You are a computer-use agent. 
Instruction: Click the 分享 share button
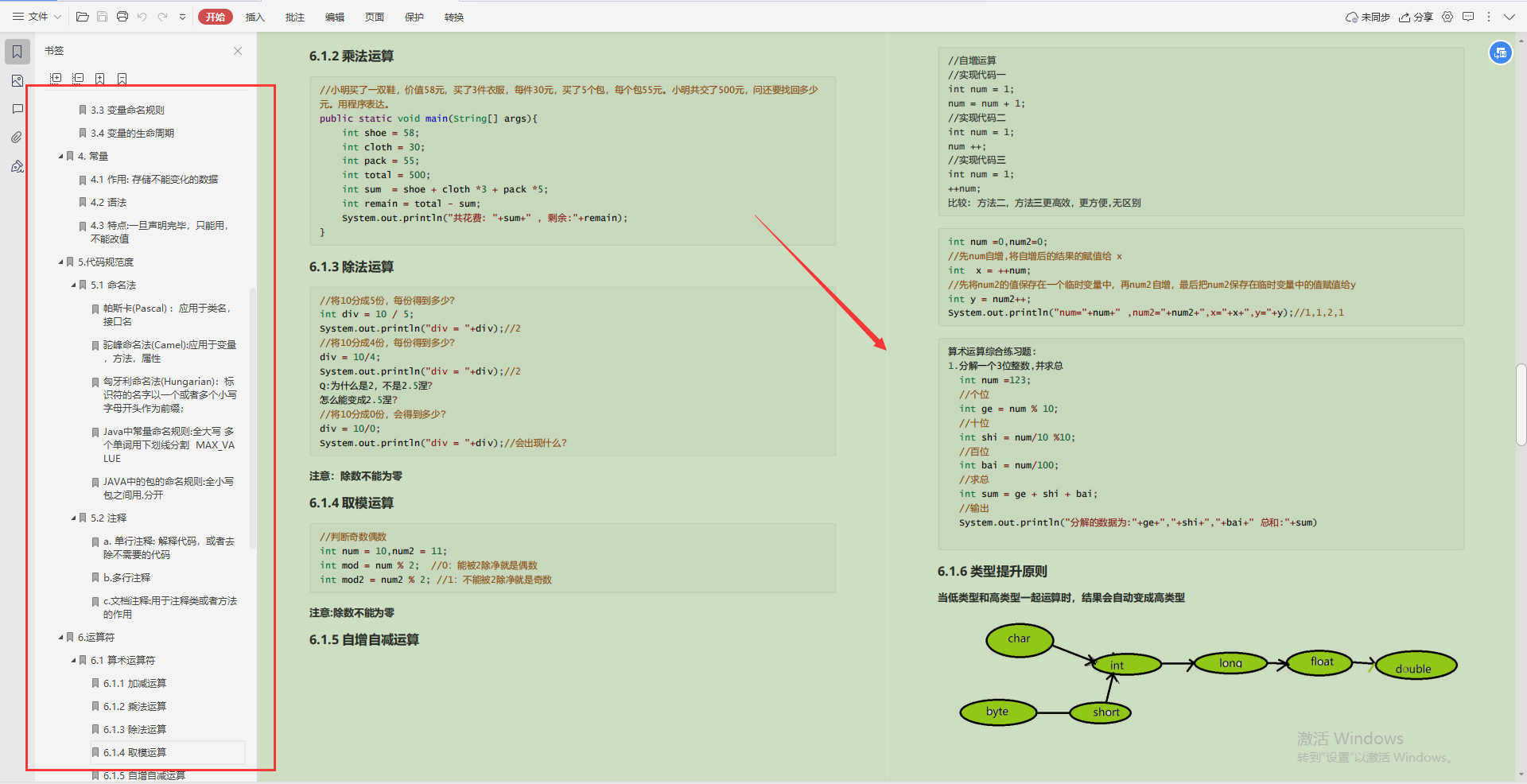1416,17
